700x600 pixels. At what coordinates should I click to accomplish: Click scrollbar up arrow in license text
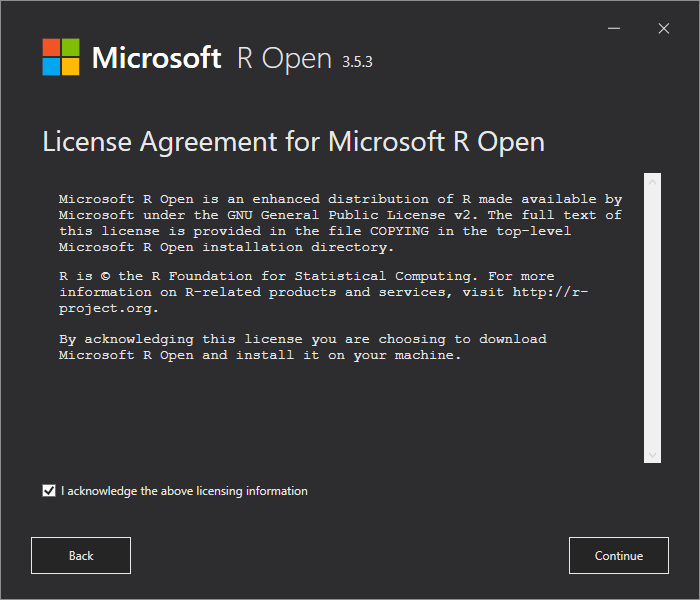pyautogui.click(x=652, y=182)
